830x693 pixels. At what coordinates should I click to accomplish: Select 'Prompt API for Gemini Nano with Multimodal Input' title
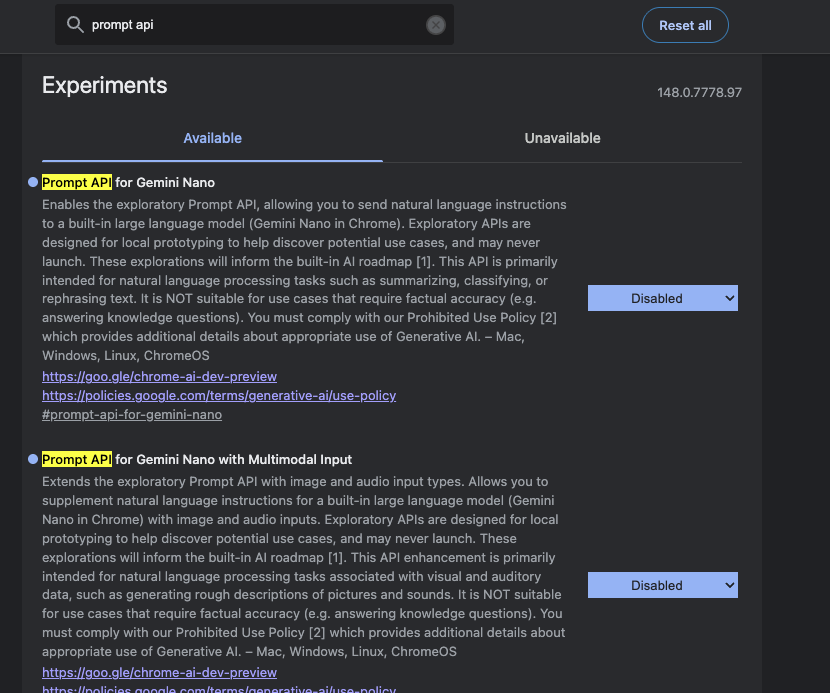pos(197,460)
